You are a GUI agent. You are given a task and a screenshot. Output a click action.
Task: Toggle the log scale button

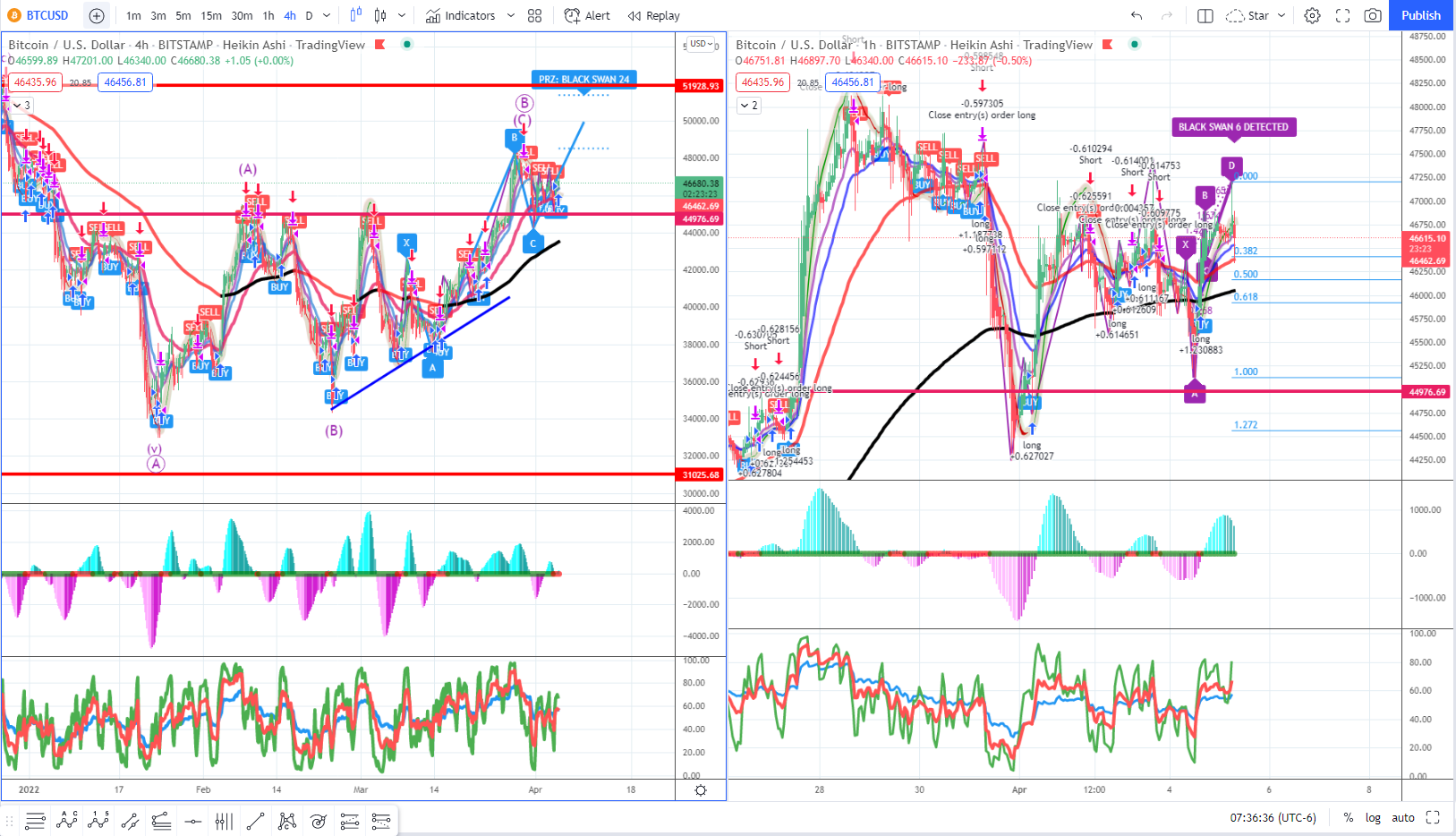[x=1373, y=817]
